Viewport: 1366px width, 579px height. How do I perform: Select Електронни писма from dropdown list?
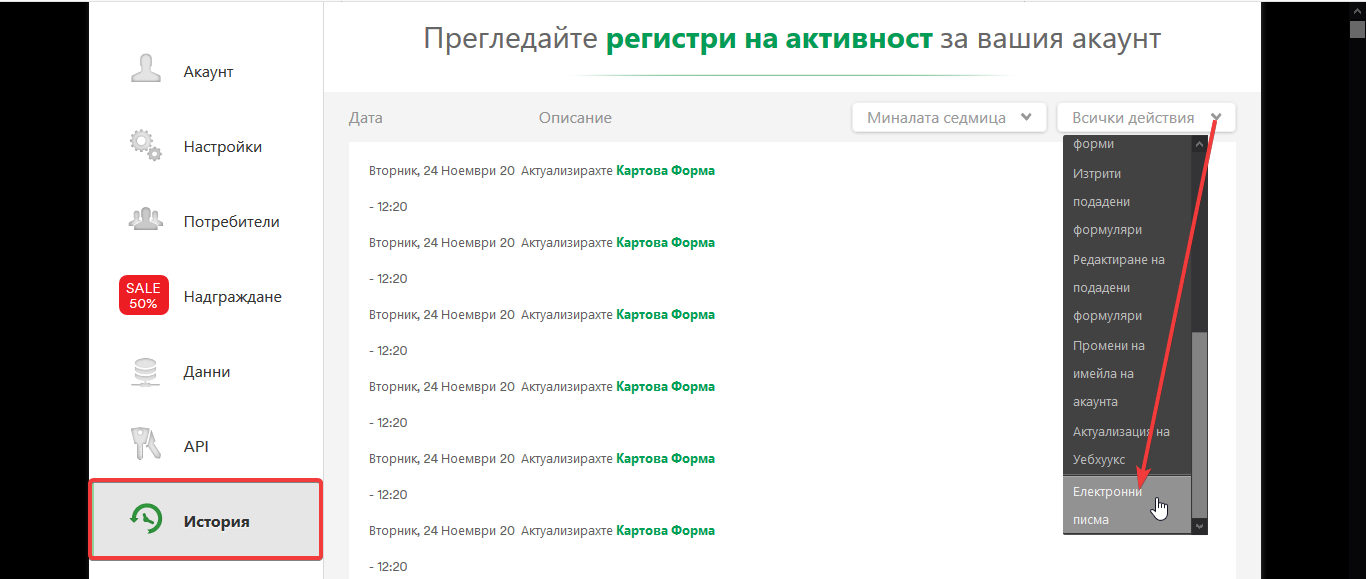pos(1108,505)
